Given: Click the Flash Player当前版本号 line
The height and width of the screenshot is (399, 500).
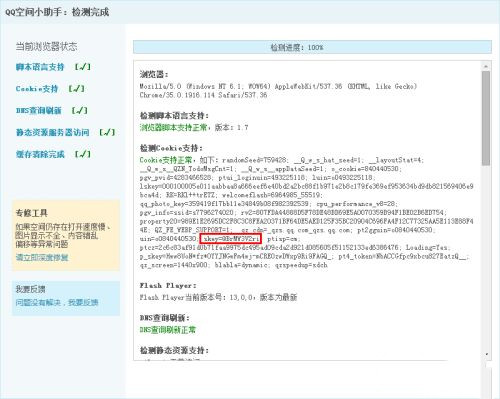Looking at the screenshot, I should 218,297.
